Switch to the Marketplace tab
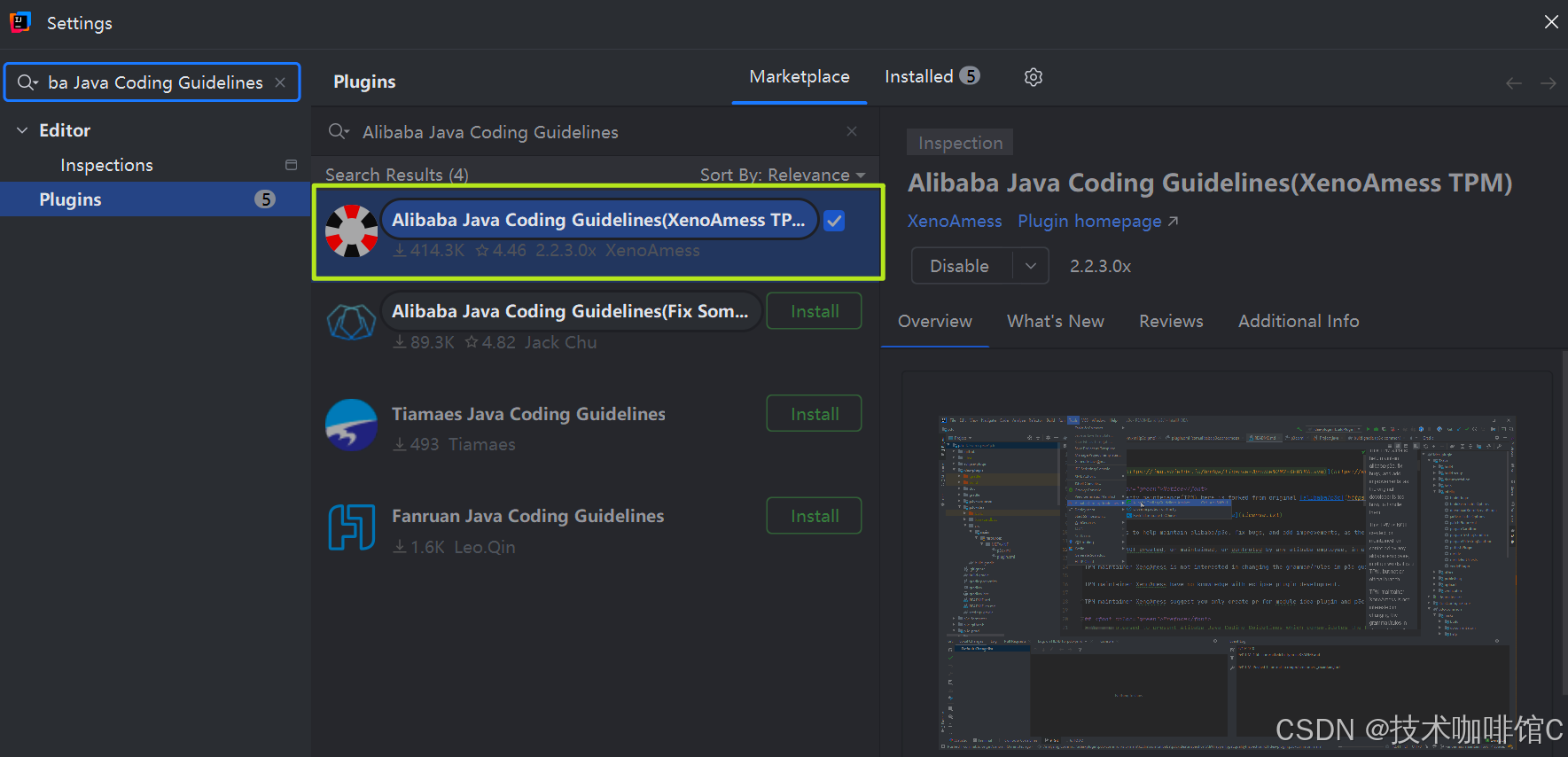This screenshot has height=757, width=1568. 800,77
